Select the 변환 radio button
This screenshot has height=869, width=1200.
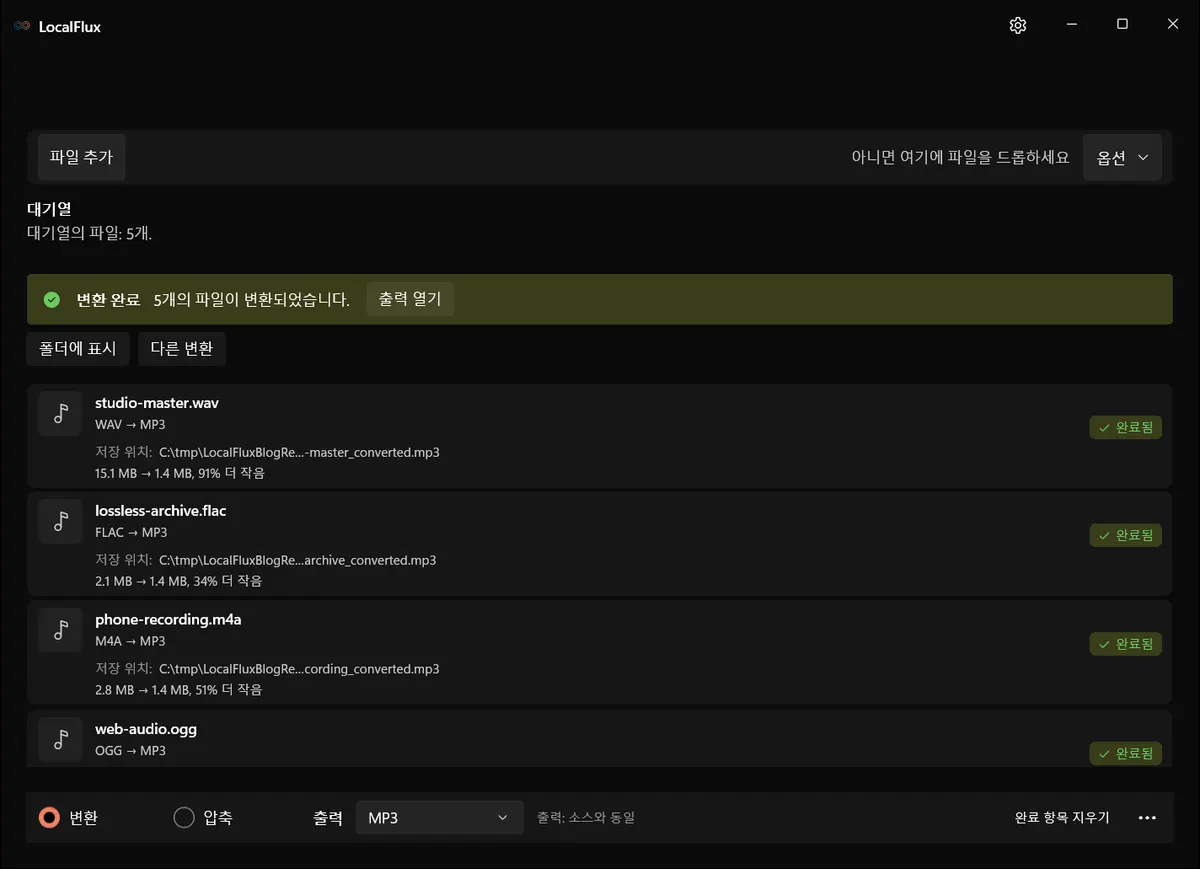tap(49, 818)
